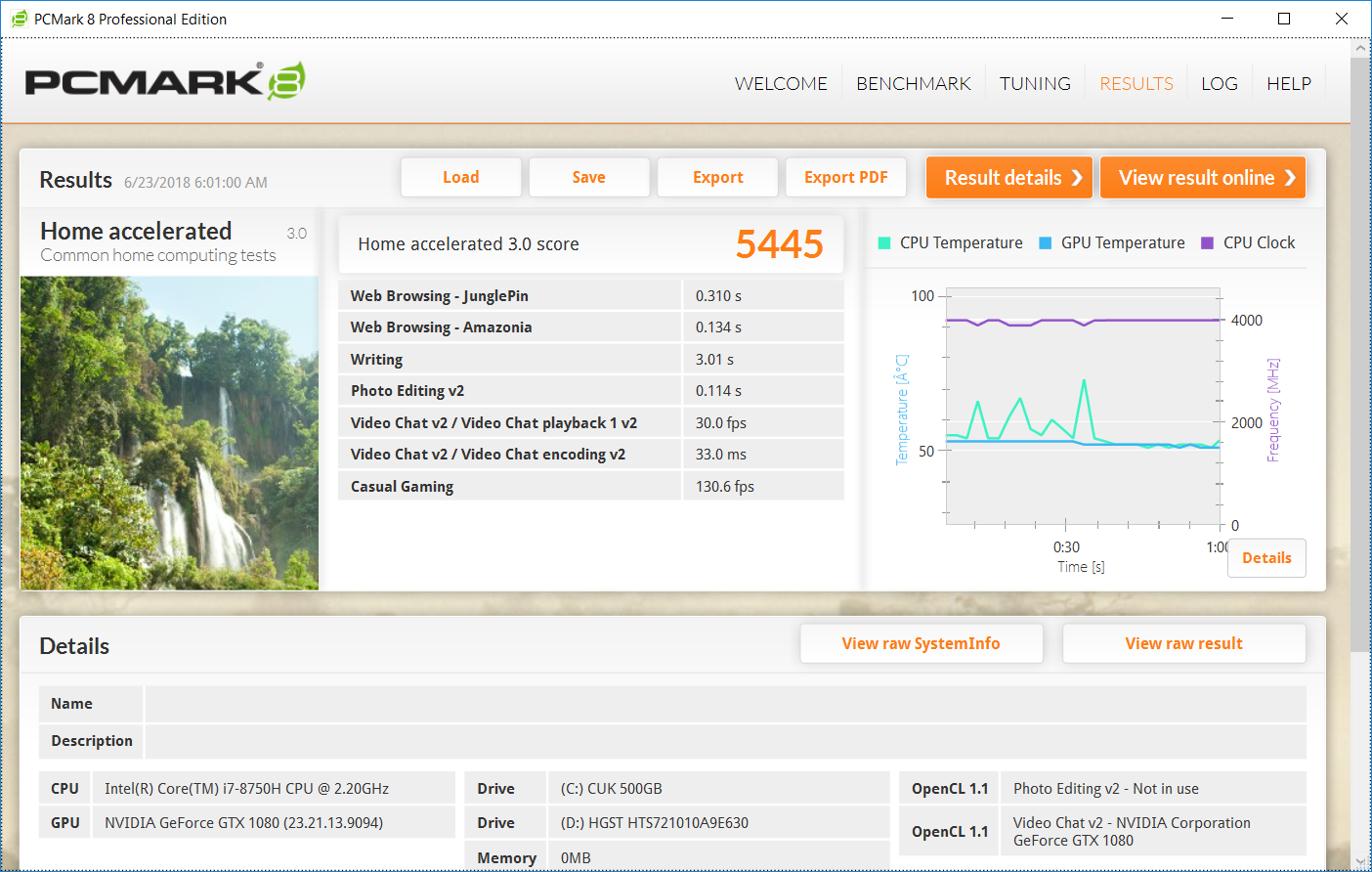Click the 0MB memory value
The height and width of the screenshot is (872, 1372).
pyautogui.click(x=576, y=858)
